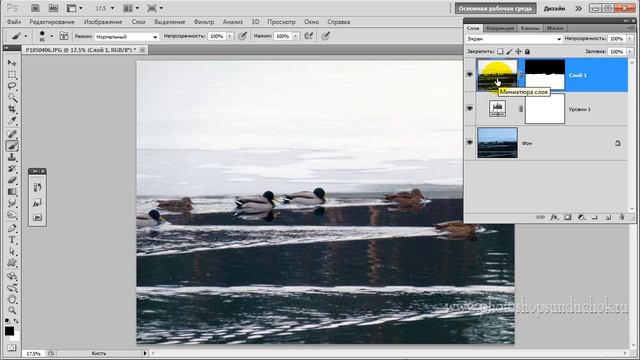The width and height of the screenshot is (640, 360).
Task: Add layer style with fx icon
Action: (554, 217)
